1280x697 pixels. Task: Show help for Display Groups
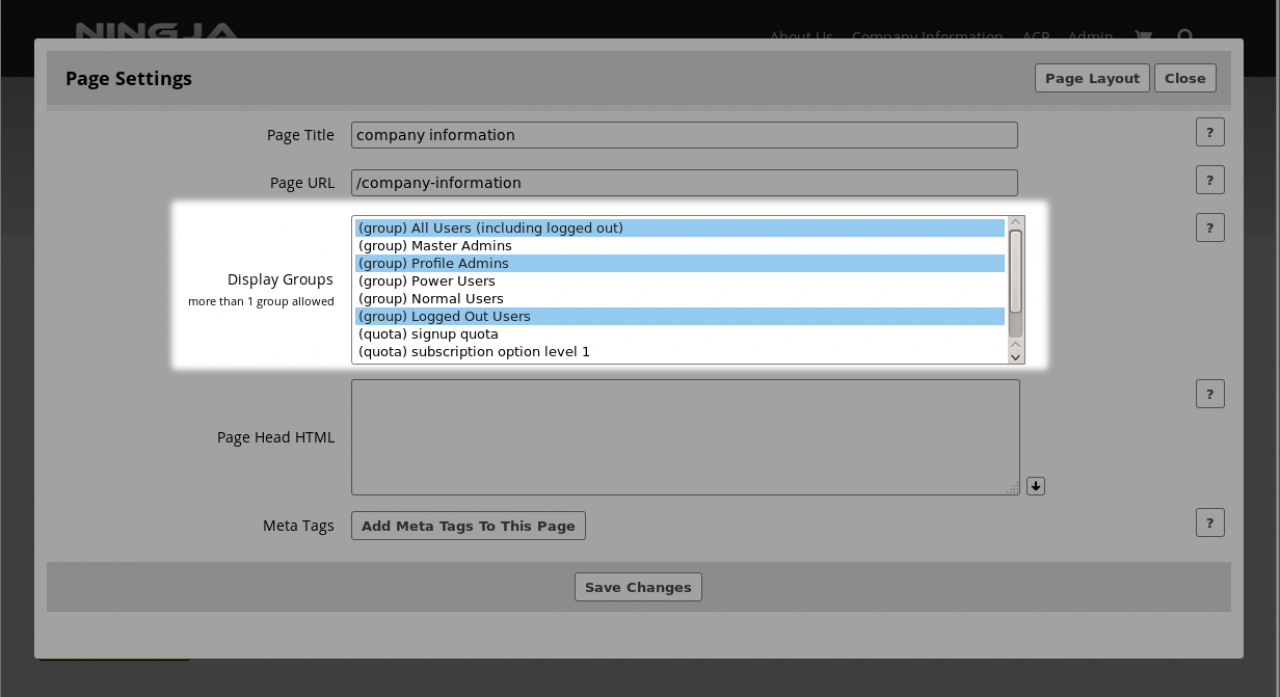coord(1209,228)
